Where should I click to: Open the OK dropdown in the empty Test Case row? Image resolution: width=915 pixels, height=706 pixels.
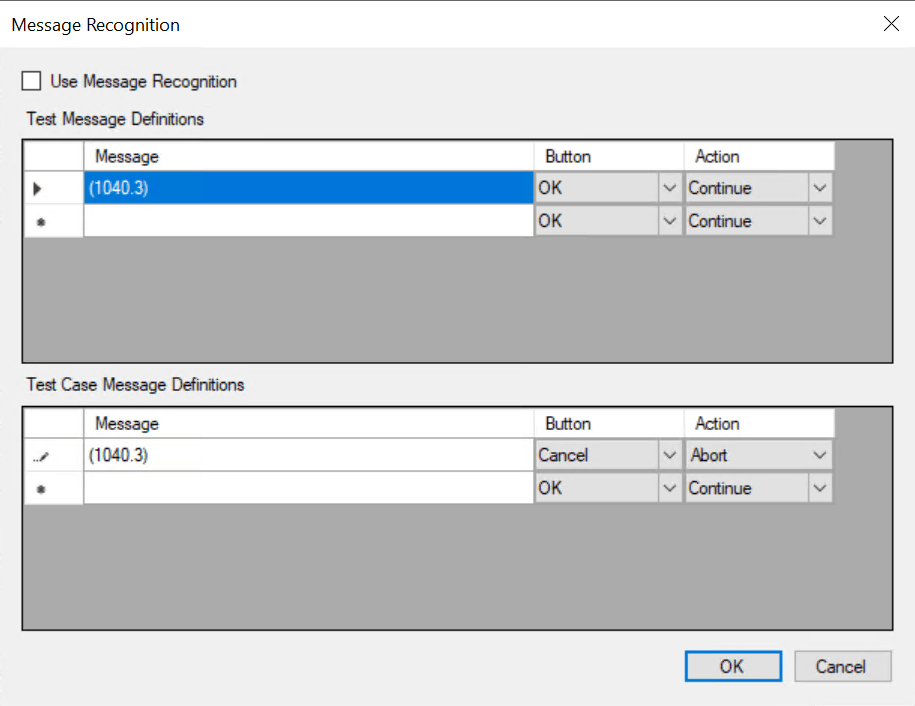(670, 488)
